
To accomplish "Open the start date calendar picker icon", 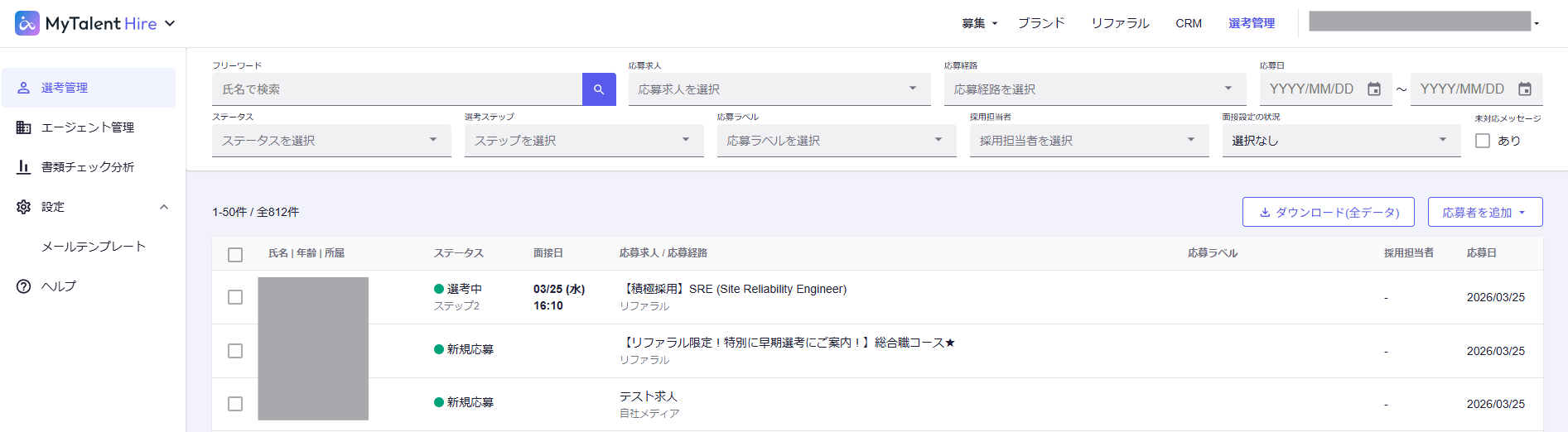I will point(1374,89).
